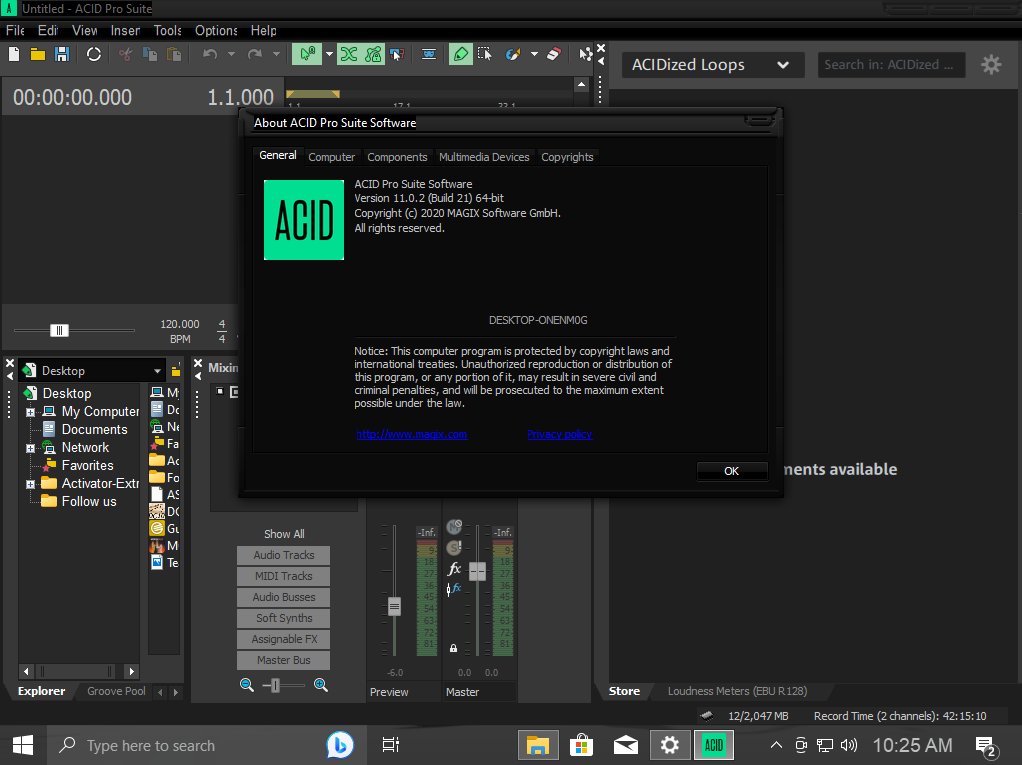Open the View menu
This screenshot has width=1022, height=765.
[85, 31]
